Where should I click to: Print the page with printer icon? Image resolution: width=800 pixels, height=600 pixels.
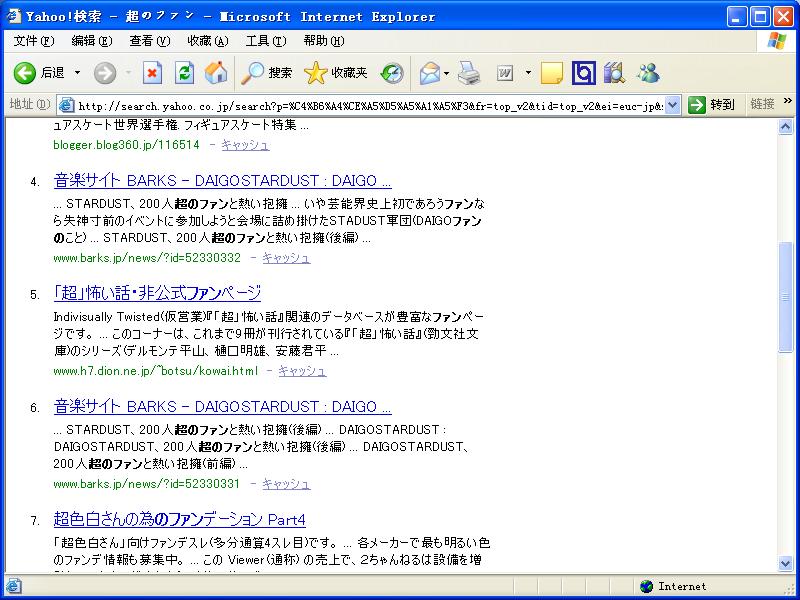tap(468, 73)
